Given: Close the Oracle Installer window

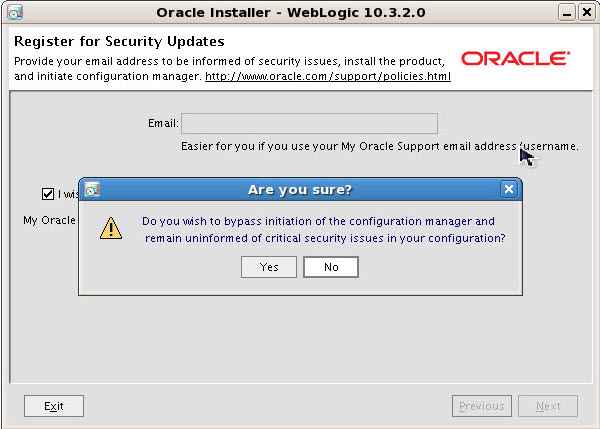Looking at the screenshot, I should [586, 12].
